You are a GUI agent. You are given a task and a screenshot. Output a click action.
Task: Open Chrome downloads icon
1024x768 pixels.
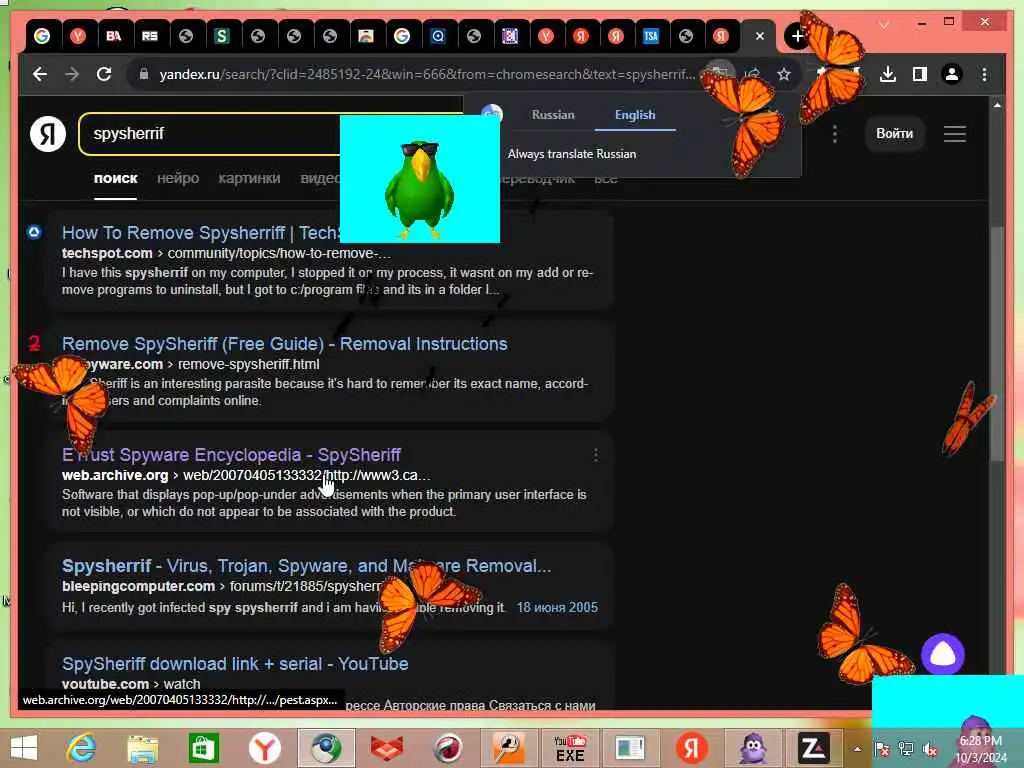click(x=888, y=74)
